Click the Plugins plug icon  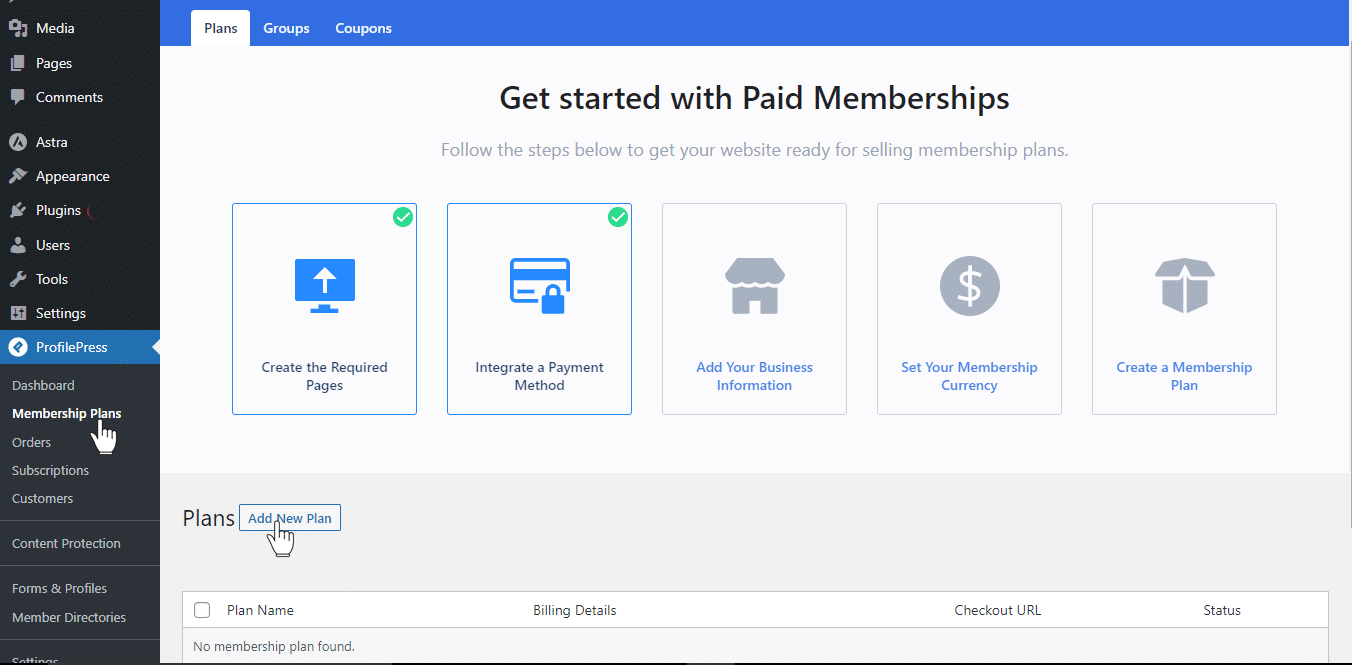tap(17, 210)
